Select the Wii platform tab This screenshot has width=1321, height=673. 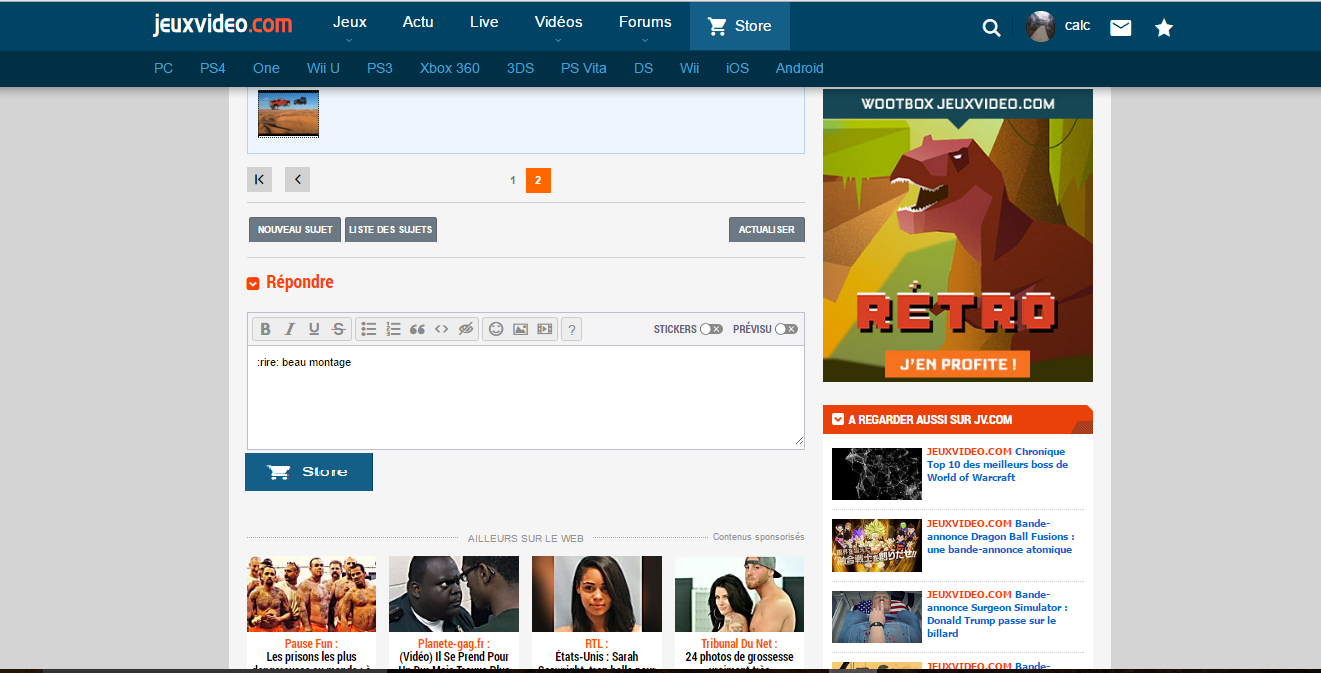tap(689, 68)
